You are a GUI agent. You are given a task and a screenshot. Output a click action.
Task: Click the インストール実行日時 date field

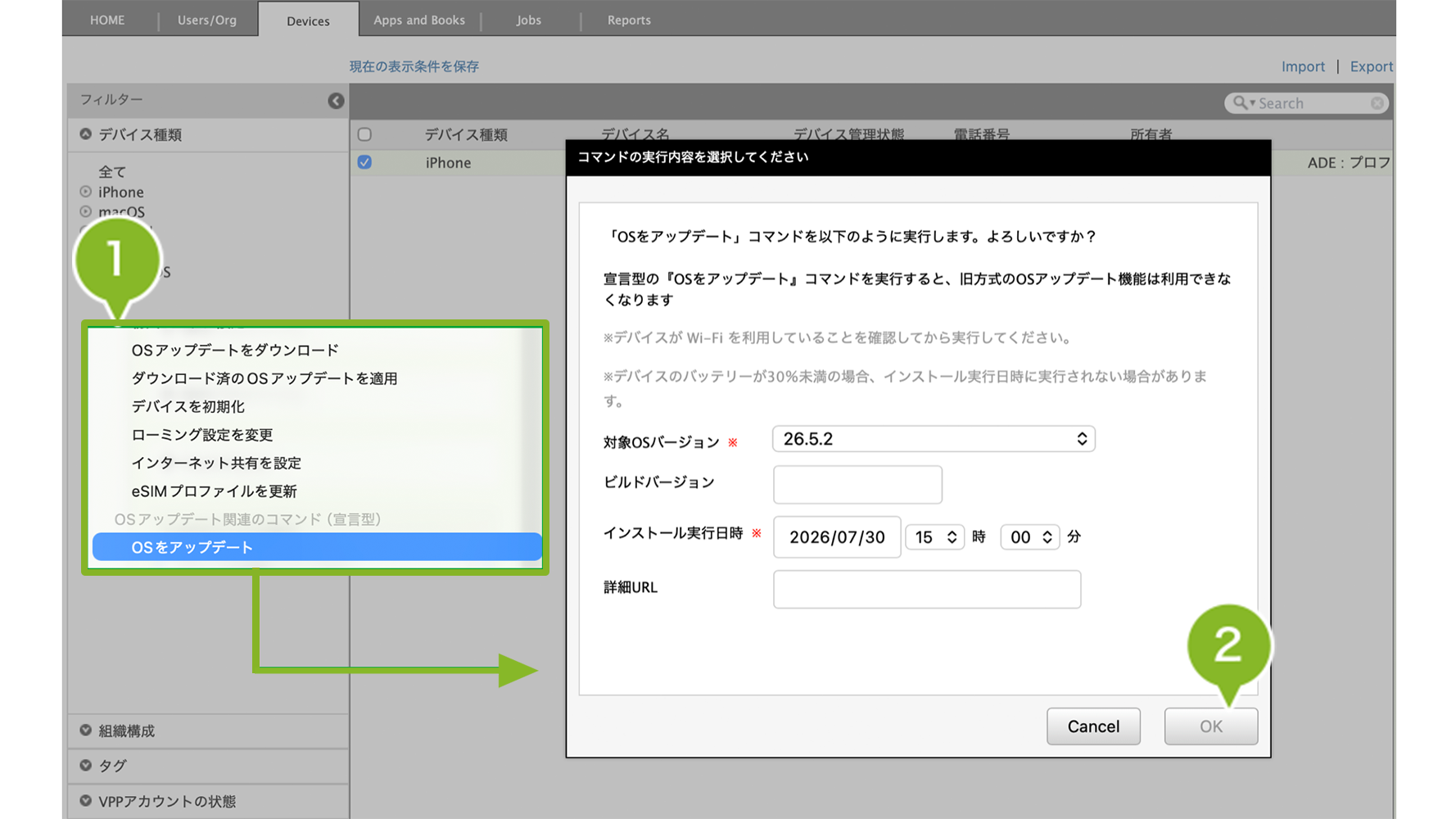point(837,537)
